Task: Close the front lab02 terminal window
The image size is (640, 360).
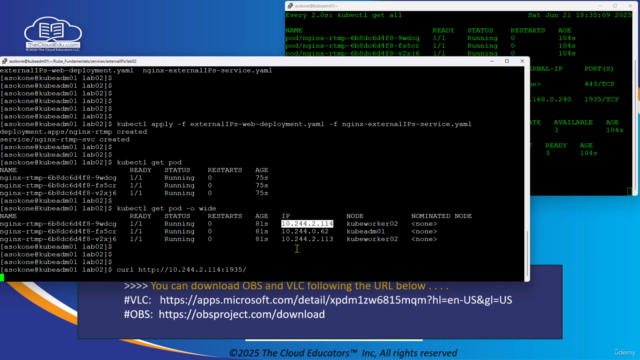Action: coord(522,61)
